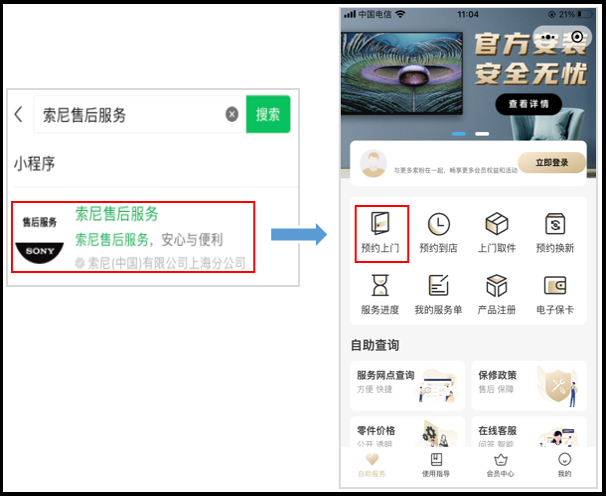Tap the back arrow in search bar
The height and width of the screenshot is (496, 606).
pos(18,114)
